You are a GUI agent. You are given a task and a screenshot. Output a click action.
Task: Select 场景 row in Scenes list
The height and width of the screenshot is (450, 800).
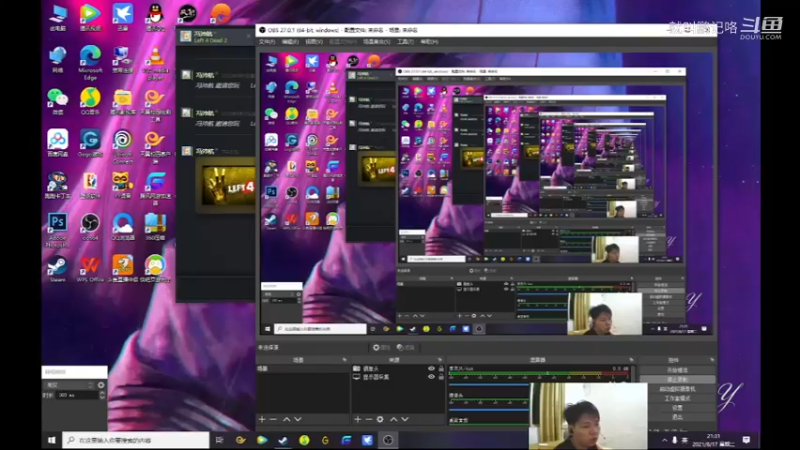(x=303, y=368)
